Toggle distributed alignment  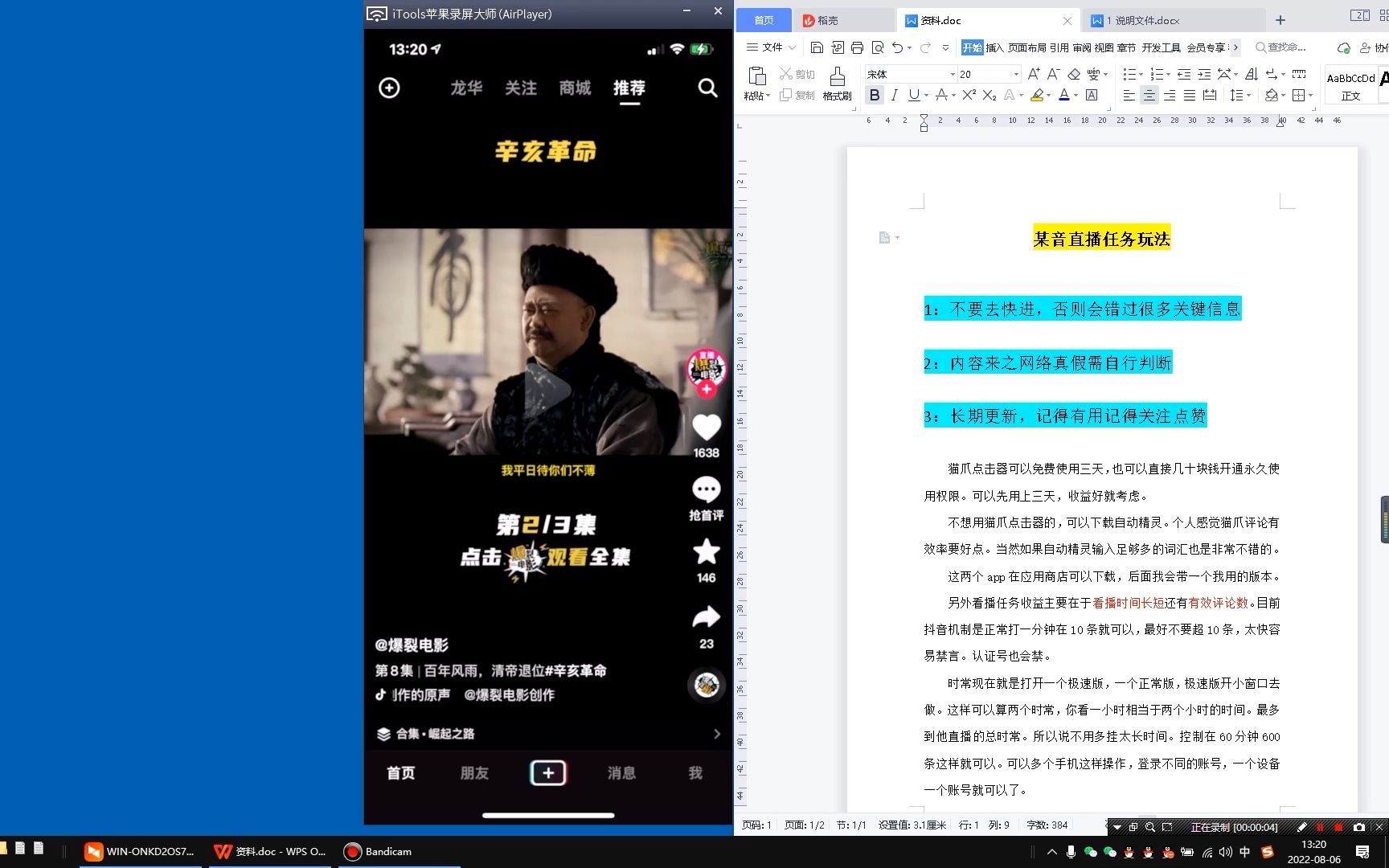coord(1210,95)
